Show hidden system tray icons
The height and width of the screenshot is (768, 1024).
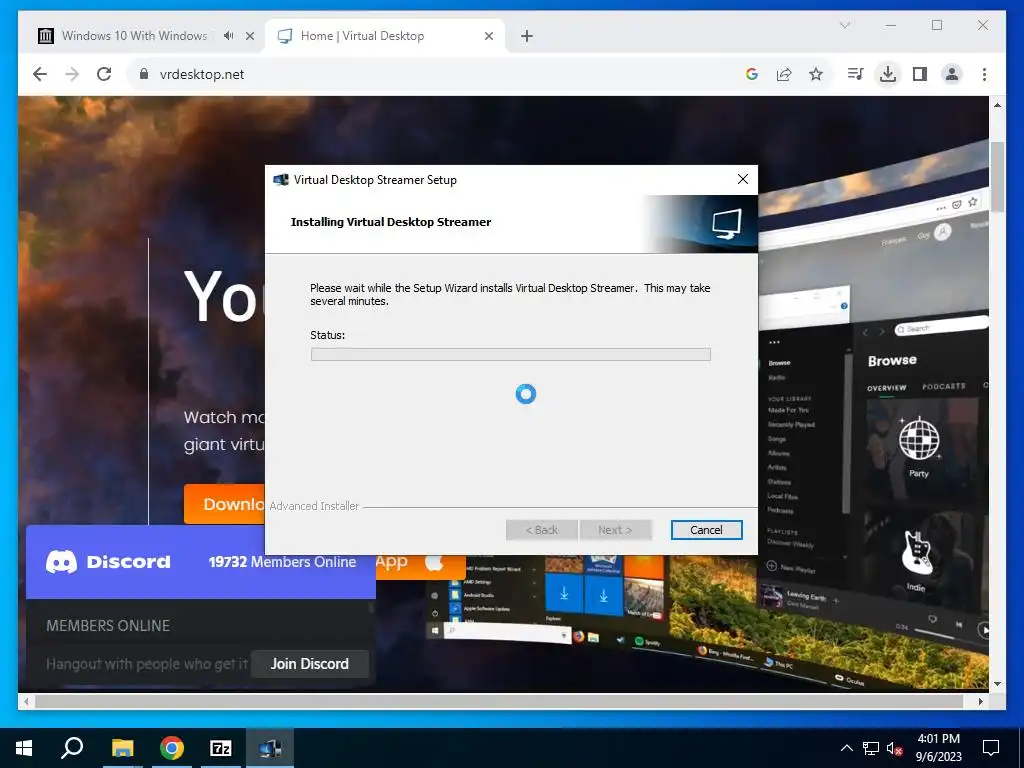pyautogui.click(x=846, y=748)
